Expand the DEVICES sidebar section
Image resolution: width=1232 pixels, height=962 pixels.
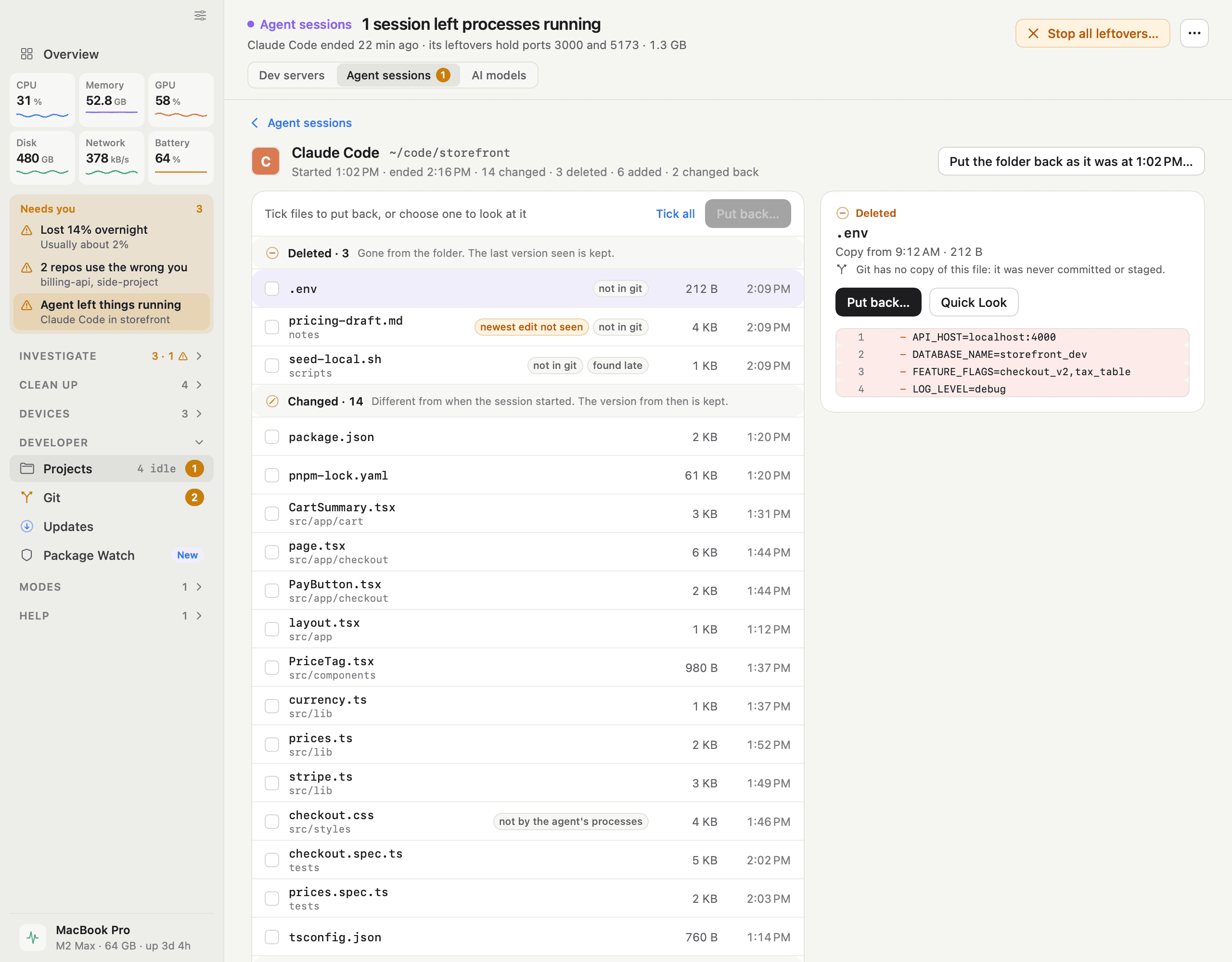tap(111, 413)
